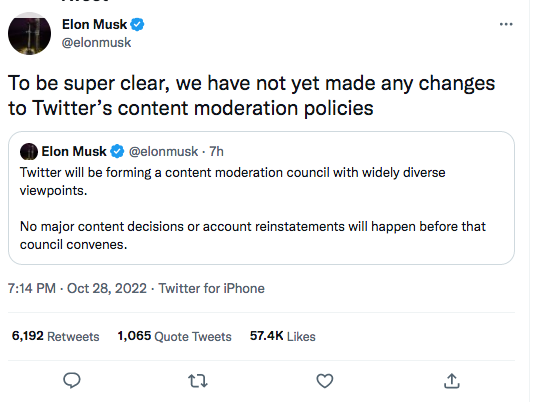Click the small avatar in quoted tweet
The height and width of the screenshot is (402, 534).
point(29,152)
